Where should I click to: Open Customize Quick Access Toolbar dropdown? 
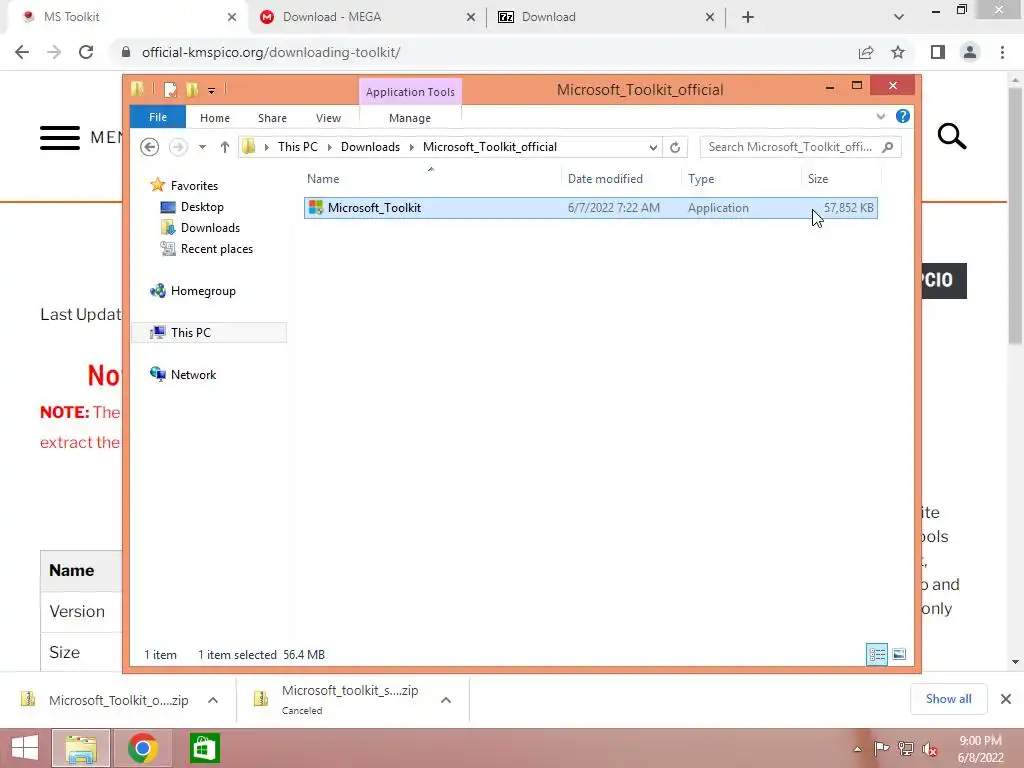pos(212,91)
